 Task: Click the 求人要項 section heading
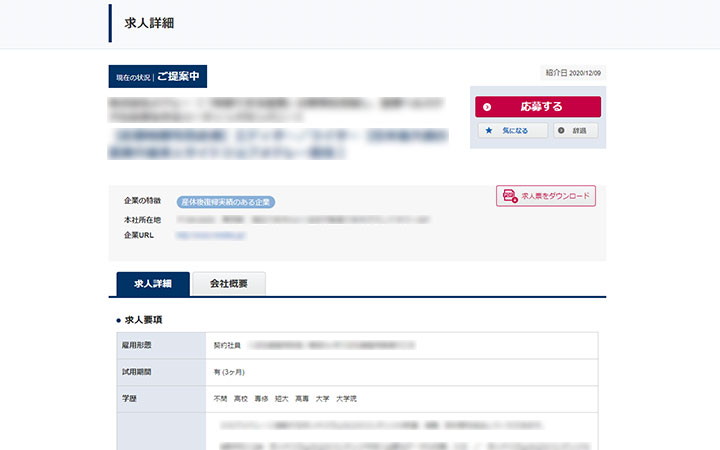click(144, 320)
